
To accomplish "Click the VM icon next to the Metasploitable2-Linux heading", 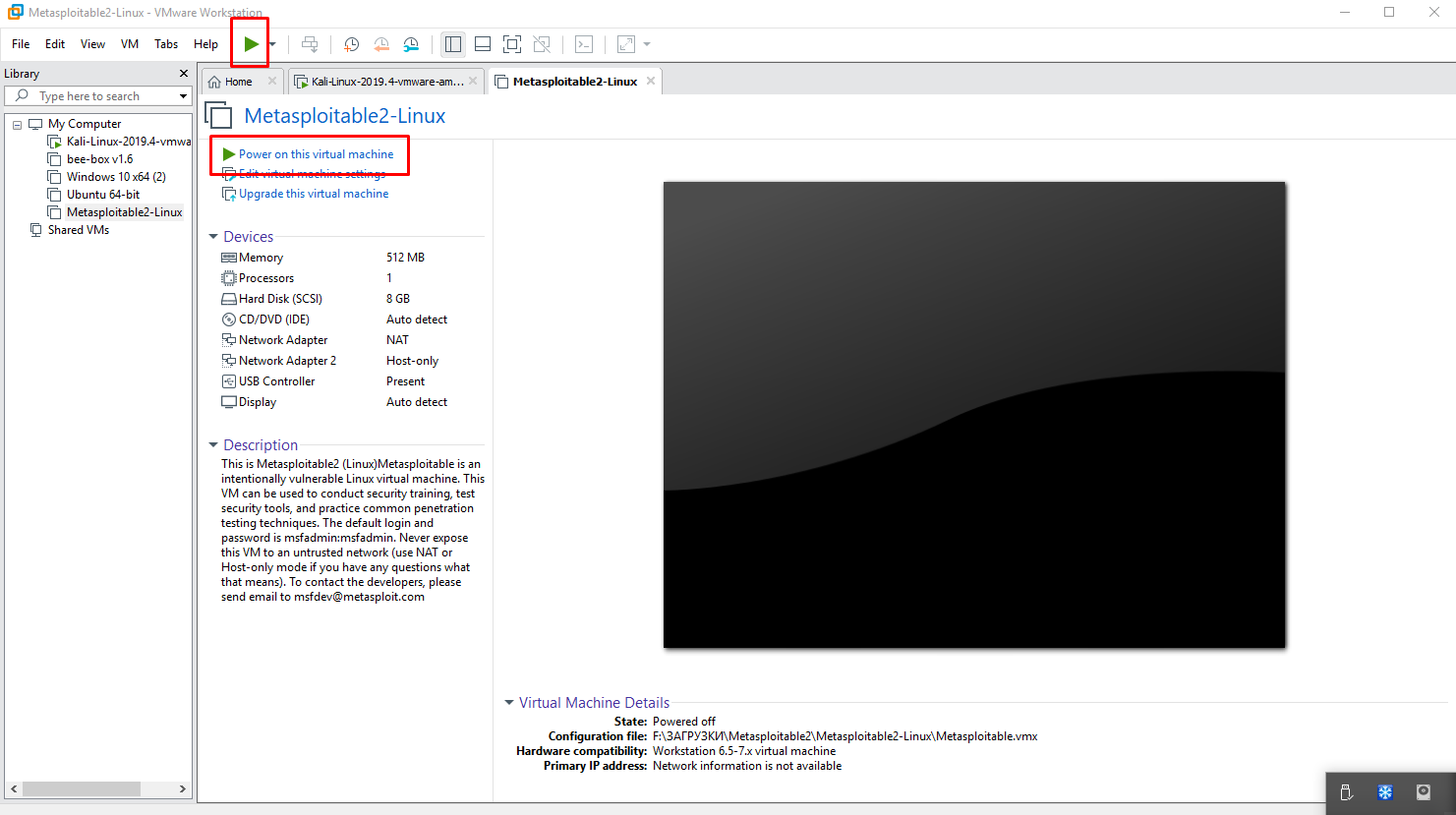I will (218, 115).
